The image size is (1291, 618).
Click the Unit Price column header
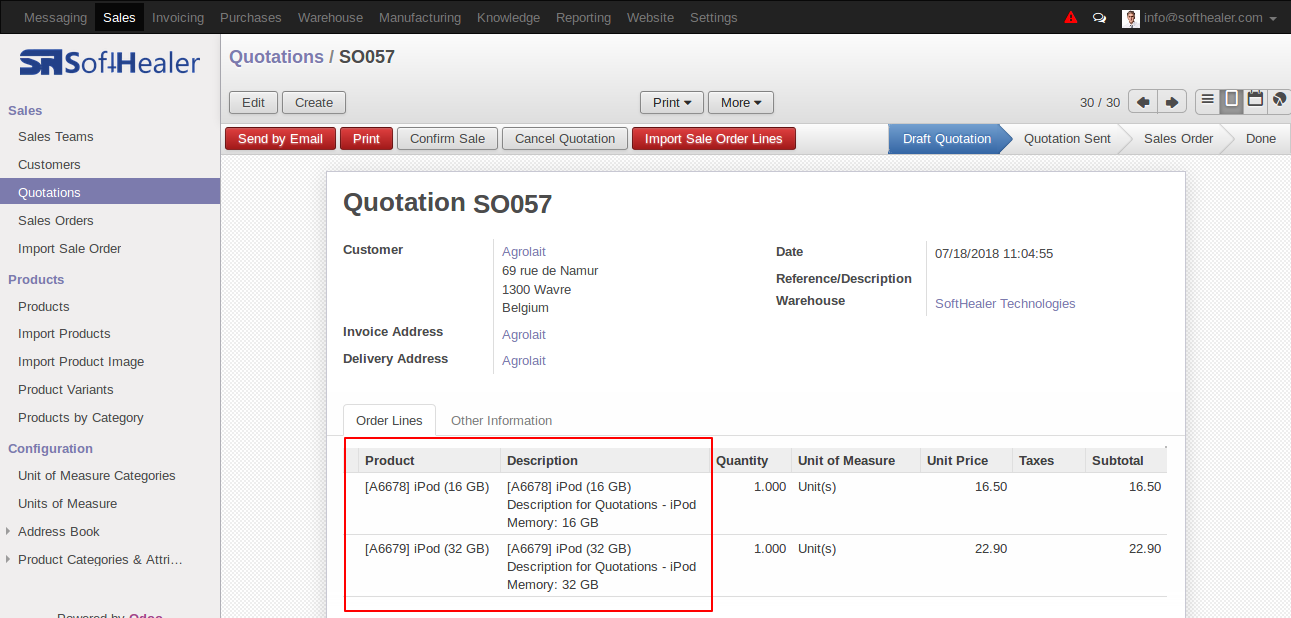(x=966, y=461)
